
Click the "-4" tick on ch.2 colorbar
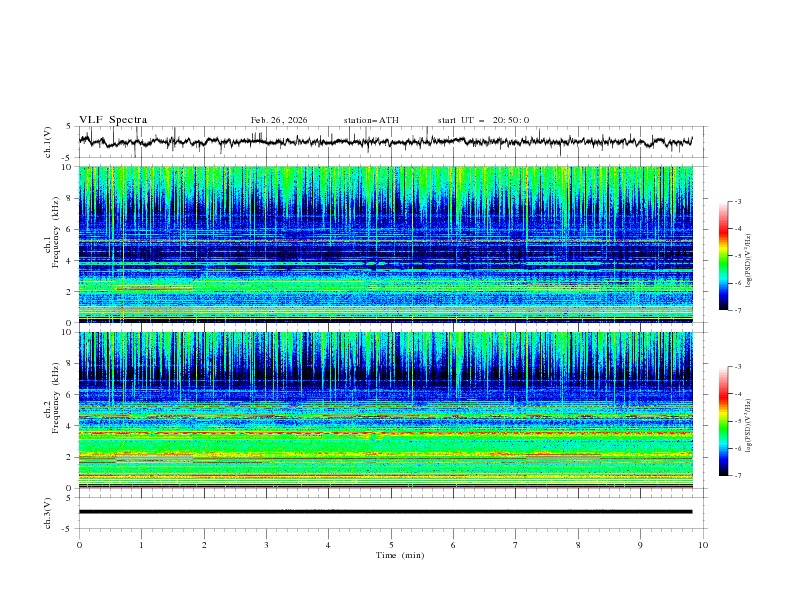738,394
